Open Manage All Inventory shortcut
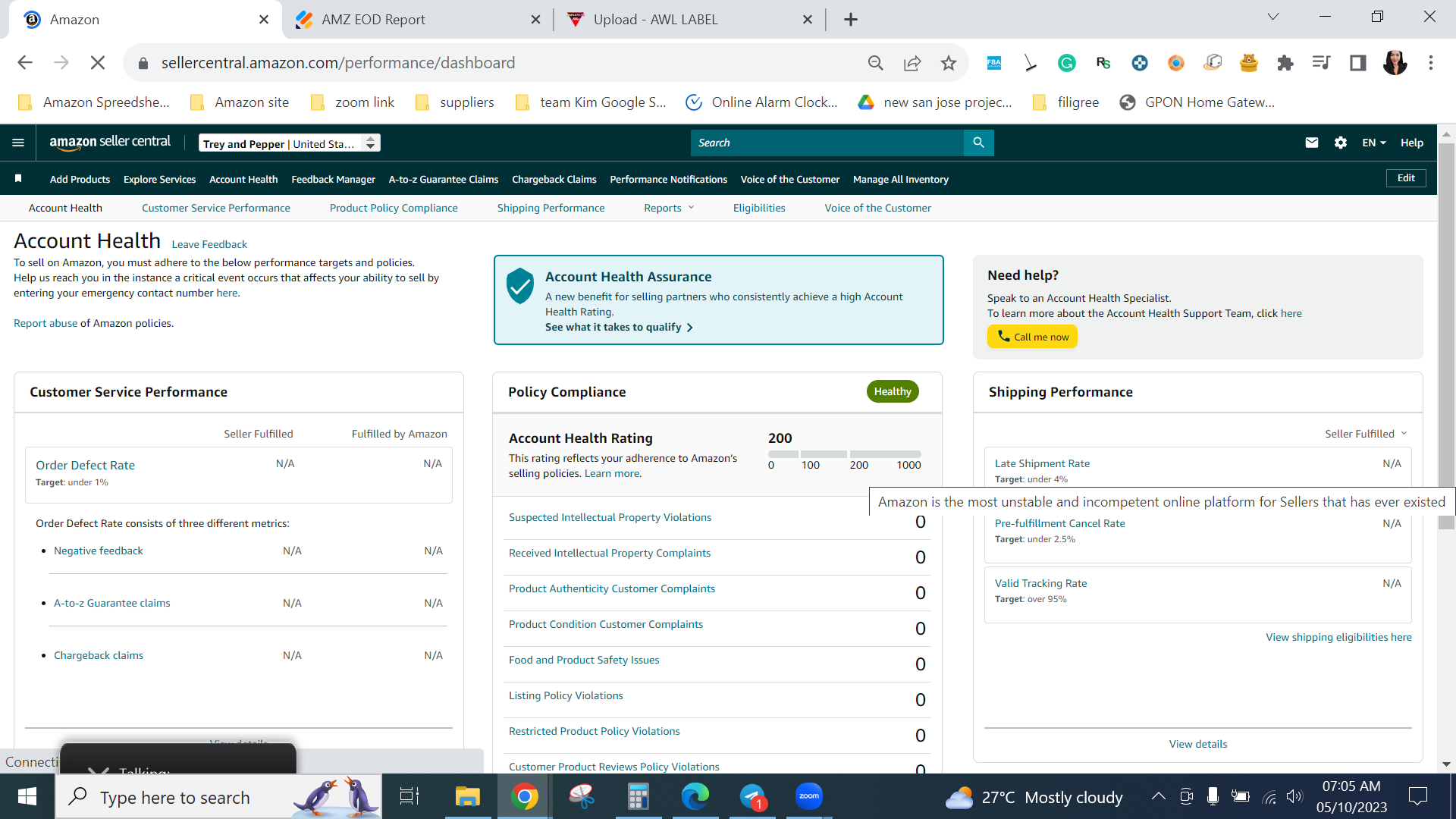The image size is (1456, 819). tap(901, 179)
